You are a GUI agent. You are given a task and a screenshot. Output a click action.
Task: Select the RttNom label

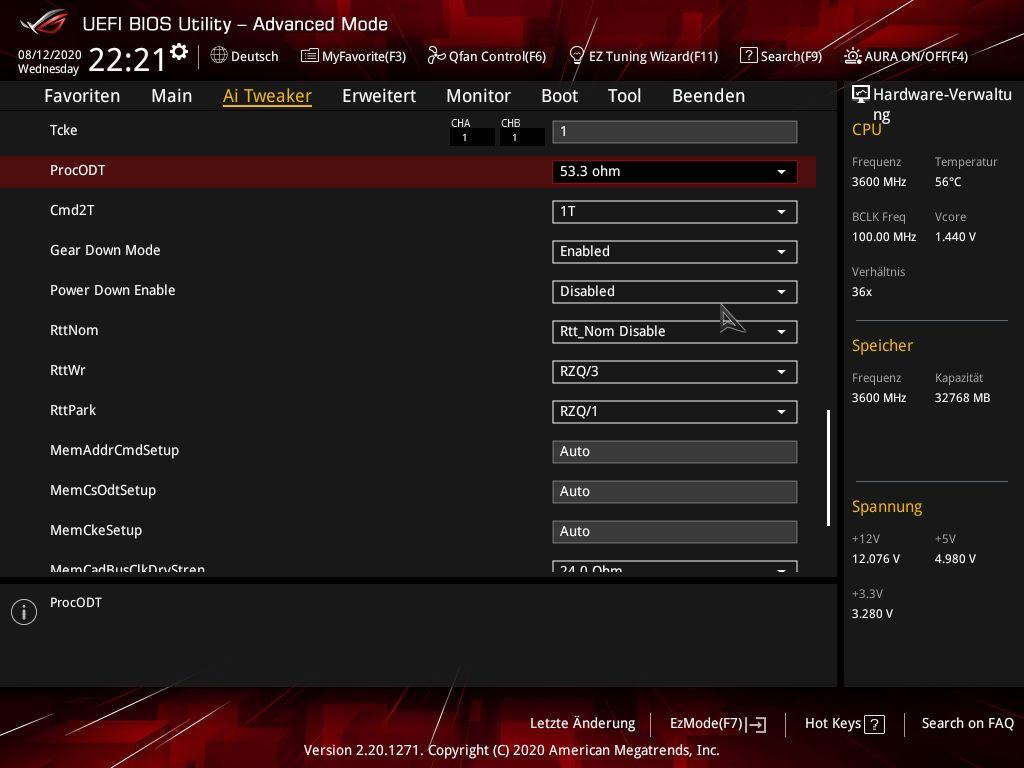[x=74, y=330]
